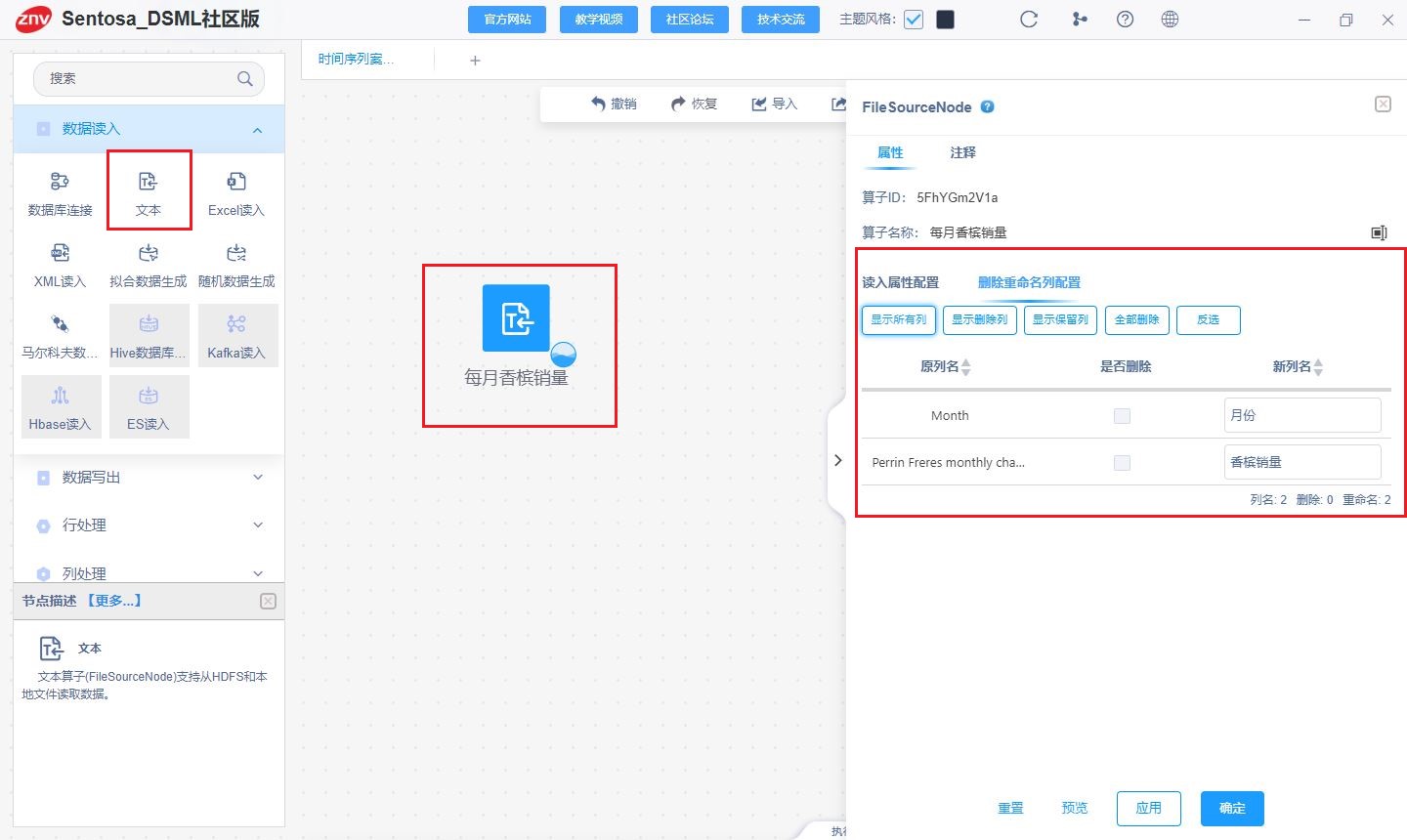Select the 文本 text file source icon

coord(149,182)
